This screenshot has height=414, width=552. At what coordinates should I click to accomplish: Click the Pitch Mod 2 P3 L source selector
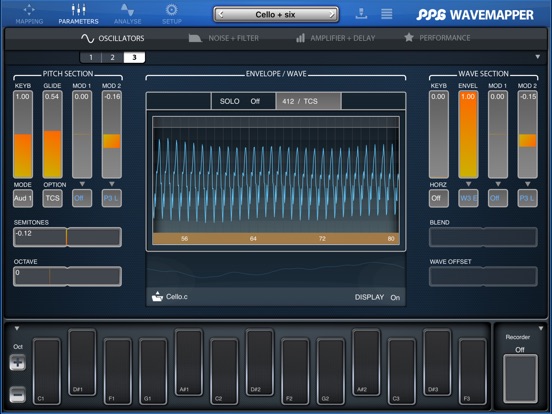point(112,198)
